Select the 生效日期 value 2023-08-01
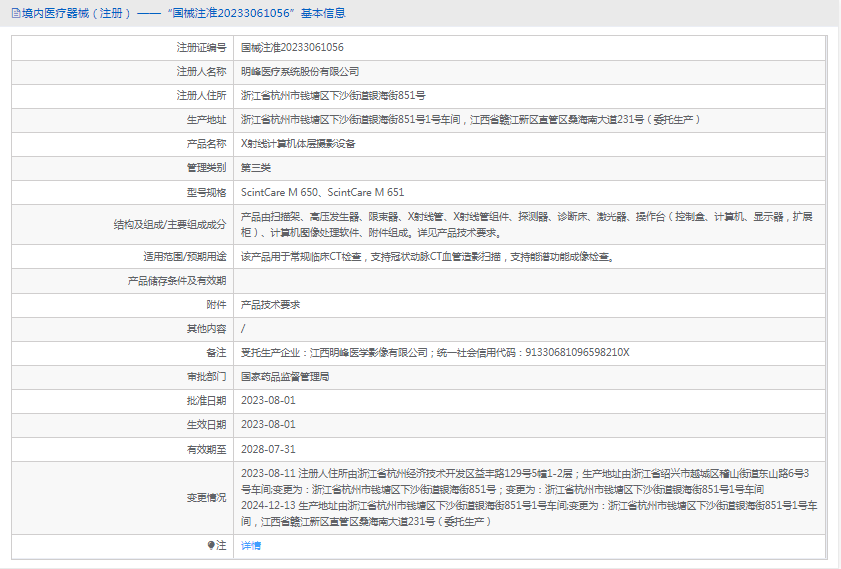841x569 pixels. (x=268, y=425)
